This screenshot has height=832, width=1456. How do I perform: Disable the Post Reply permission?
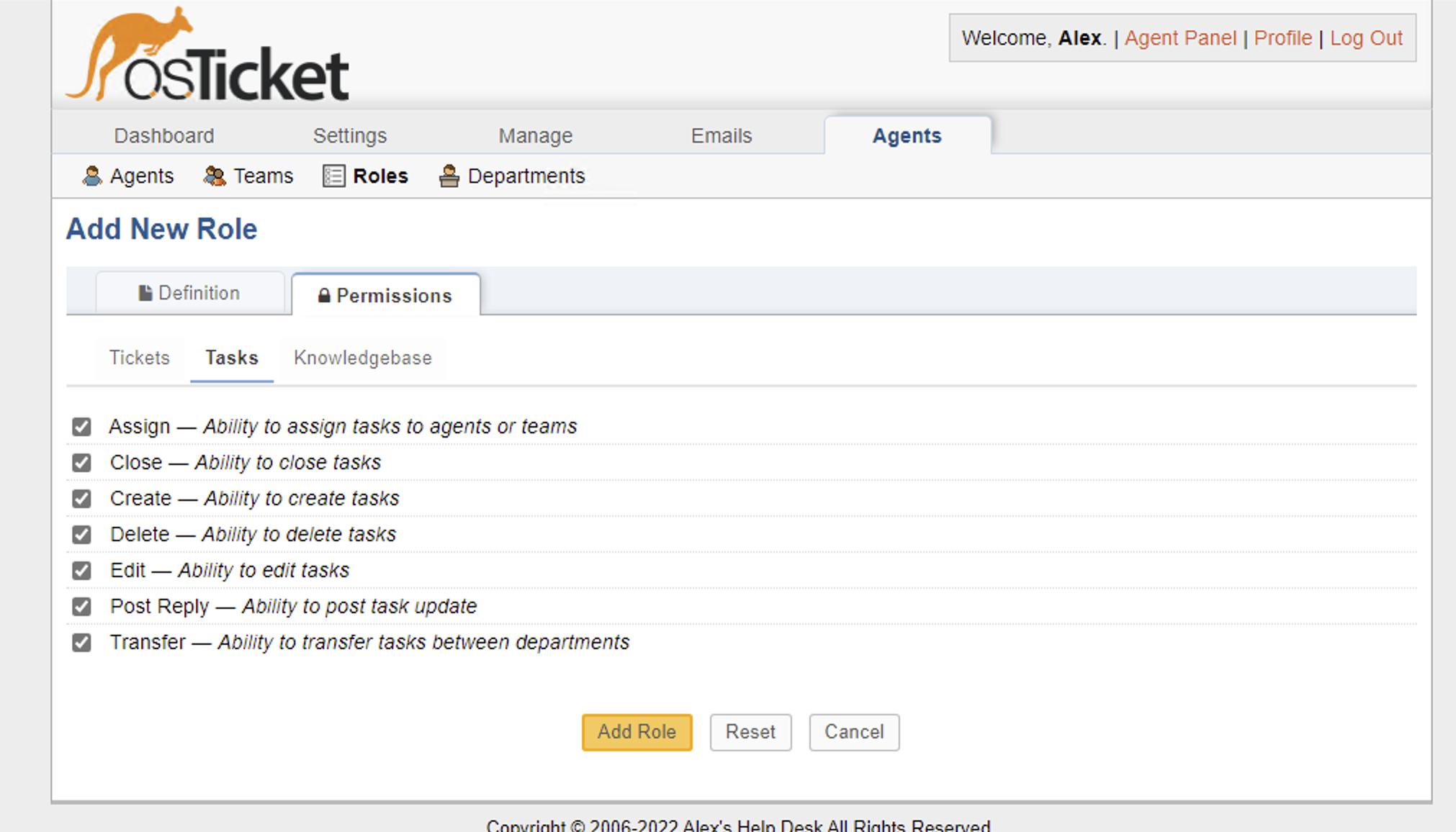81,607
